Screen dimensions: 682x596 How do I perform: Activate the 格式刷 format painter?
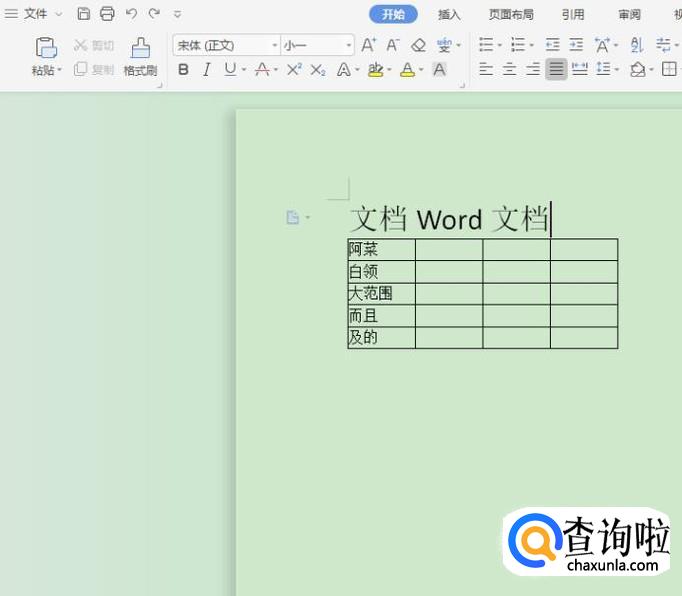pyautogui.click(x=140, y=57)
